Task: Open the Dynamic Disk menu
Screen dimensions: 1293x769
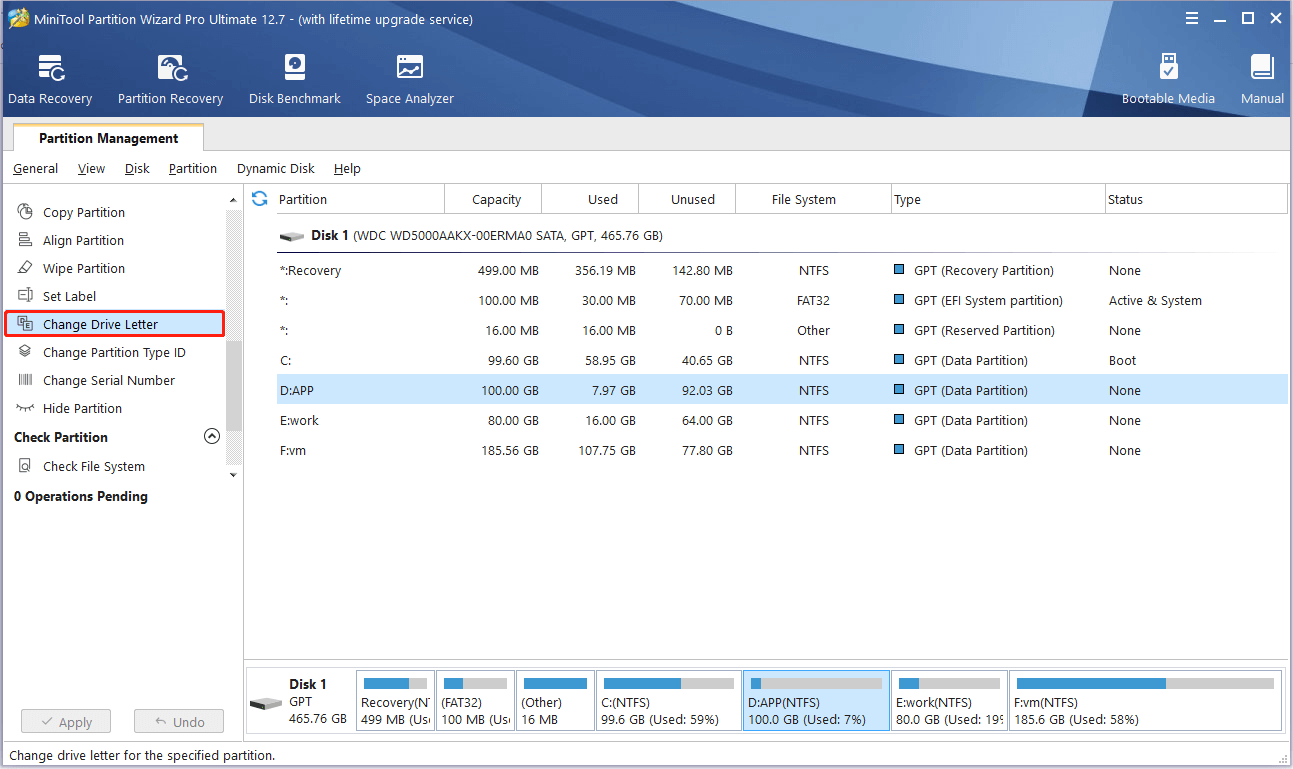Action: (x=275, y=168)
